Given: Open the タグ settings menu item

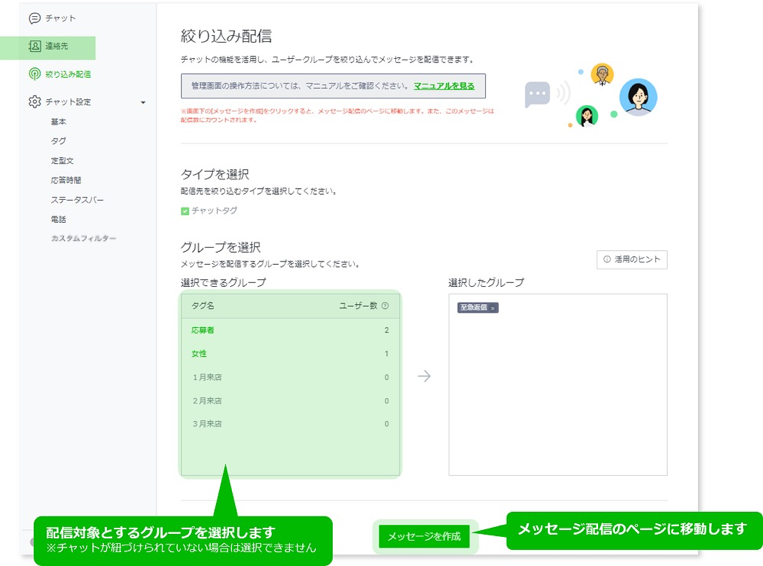Looking at the screenshot, I should tap(58, 141).
